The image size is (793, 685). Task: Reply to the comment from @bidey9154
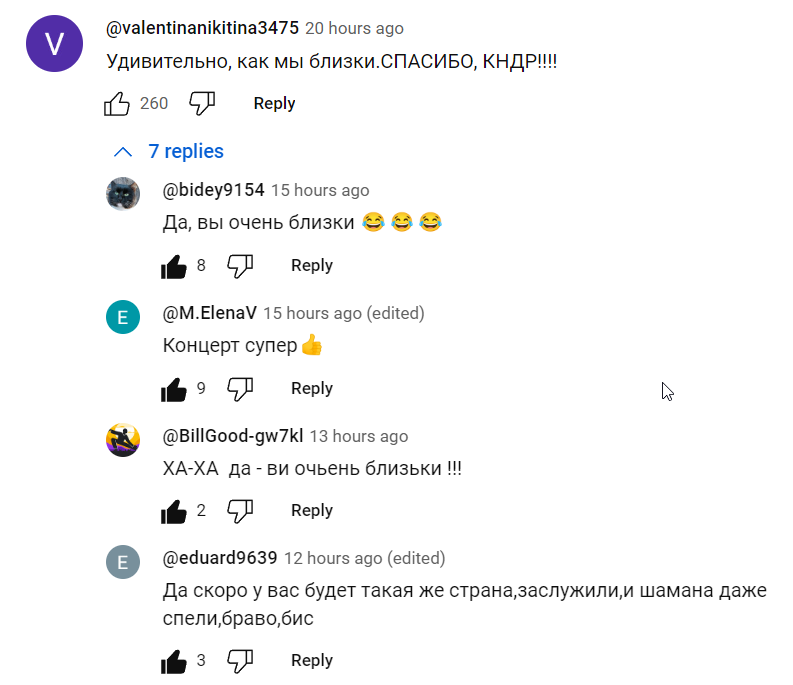tap(311, 265)
